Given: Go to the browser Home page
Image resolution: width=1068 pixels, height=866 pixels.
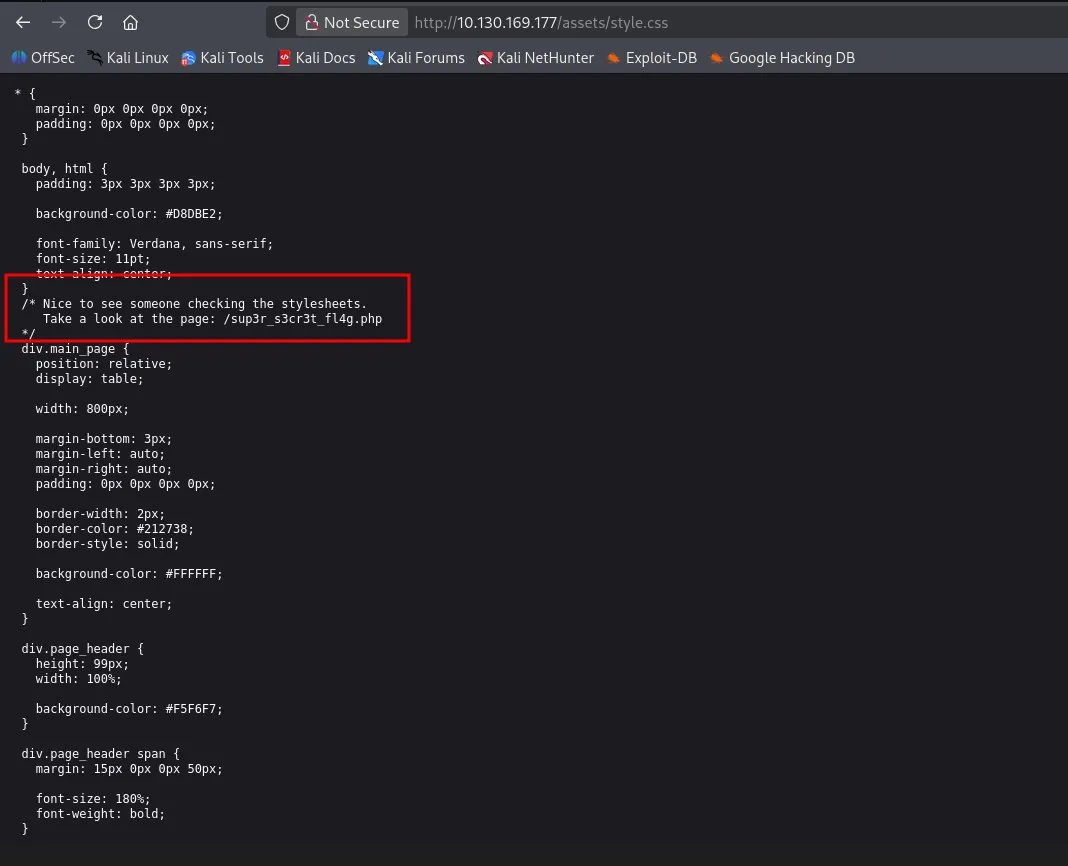Looking at the screenshot, I should (x=130, y=22).
